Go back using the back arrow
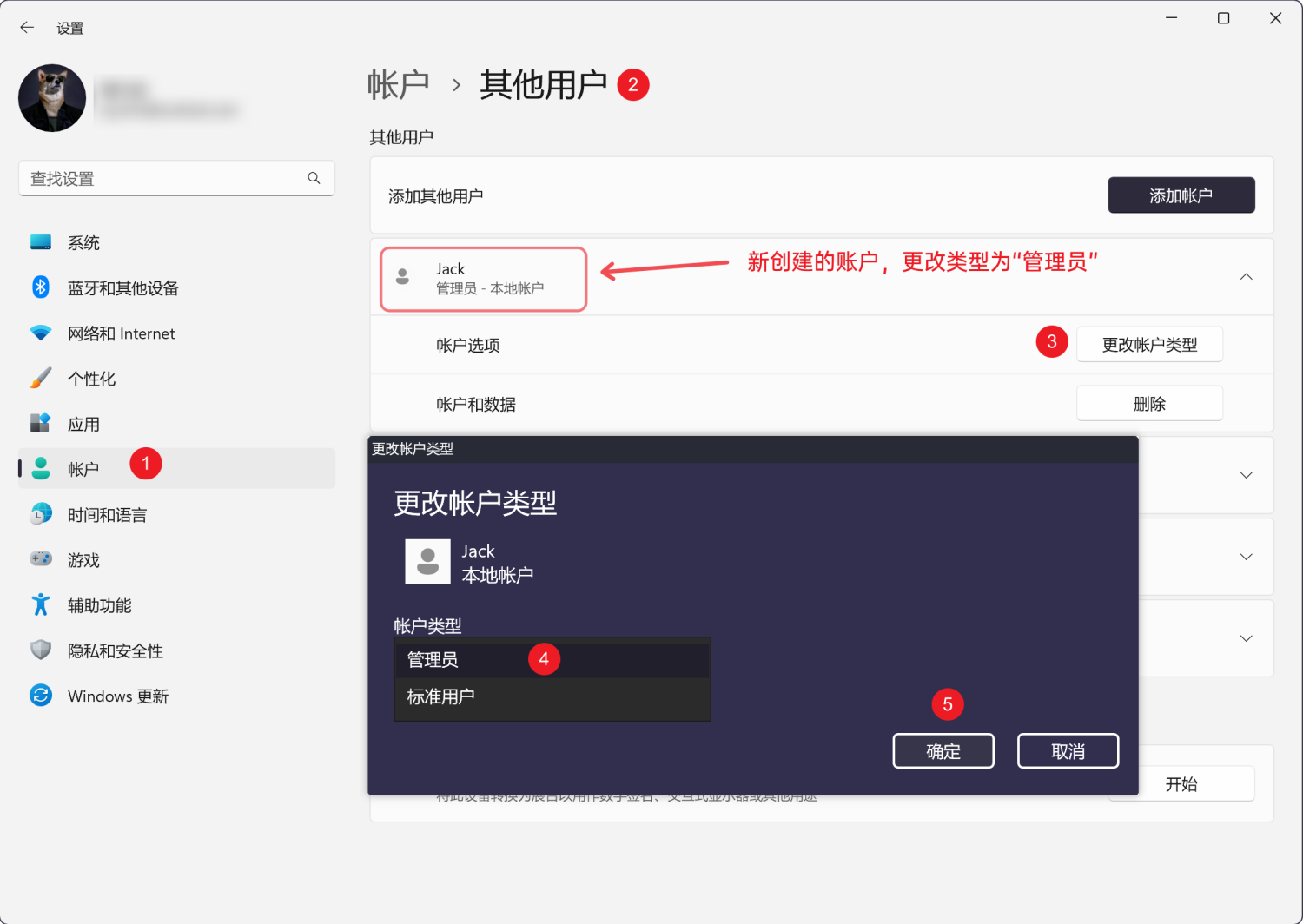 coord(27,28)
